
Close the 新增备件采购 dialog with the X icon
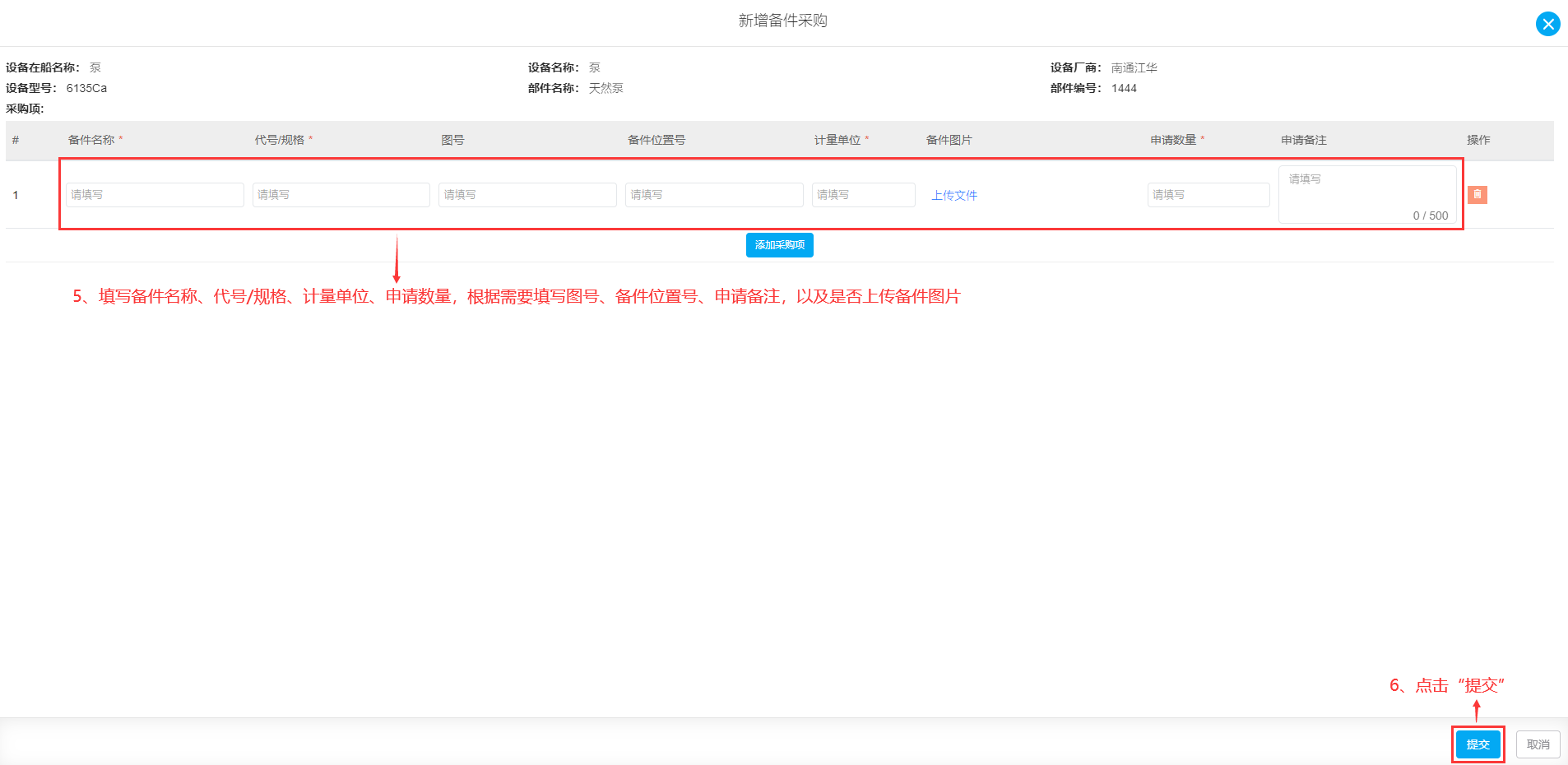point(1547,24)
